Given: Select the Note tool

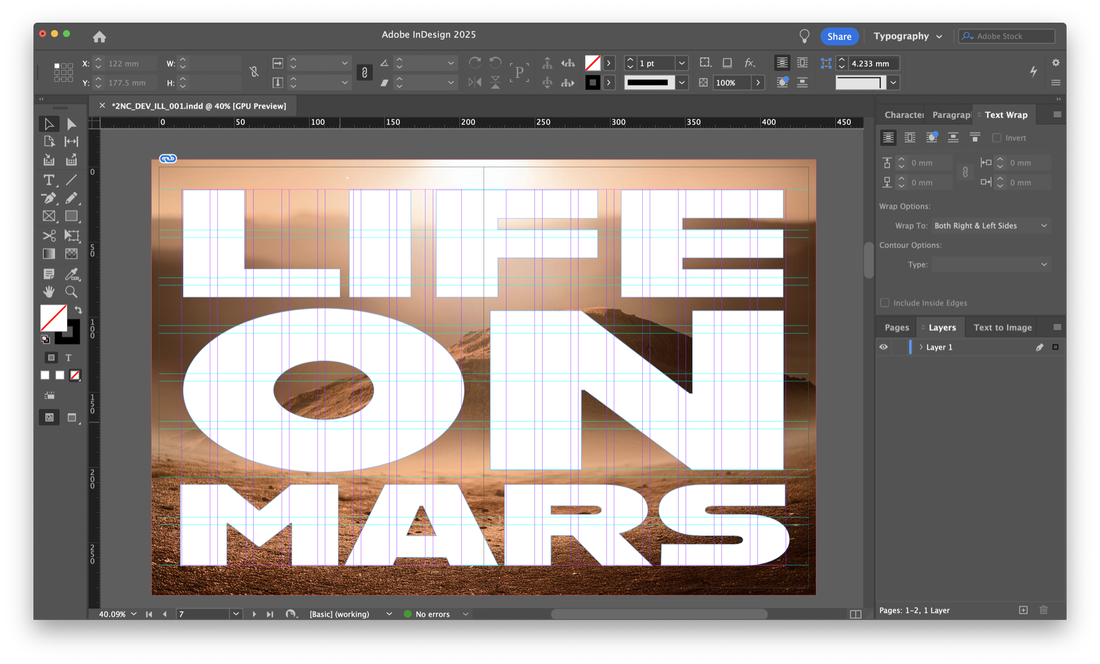Looking at the screenshot, I should (49, 273).
